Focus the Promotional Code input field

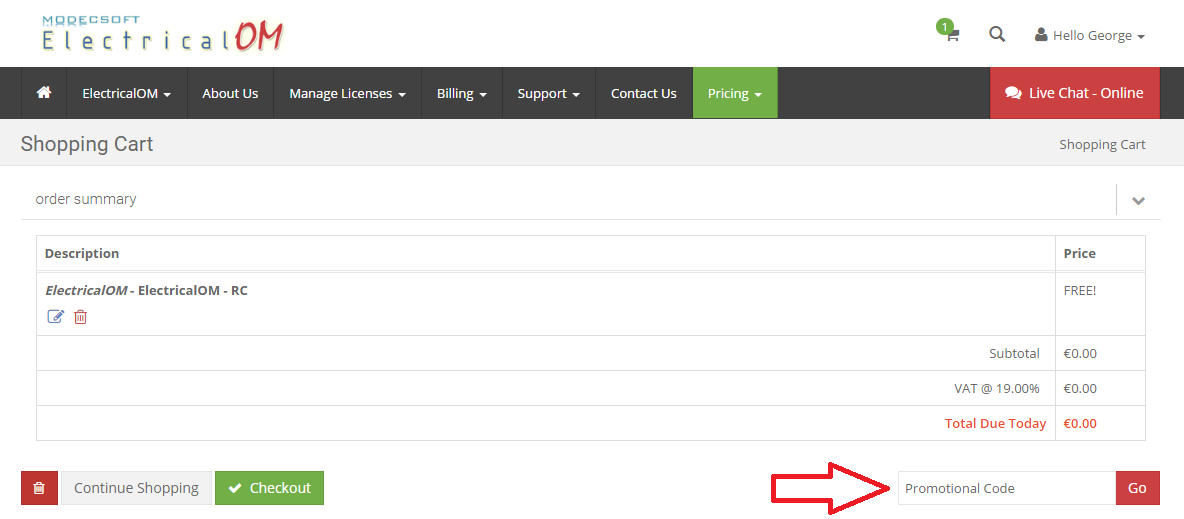pos(1007,488)
